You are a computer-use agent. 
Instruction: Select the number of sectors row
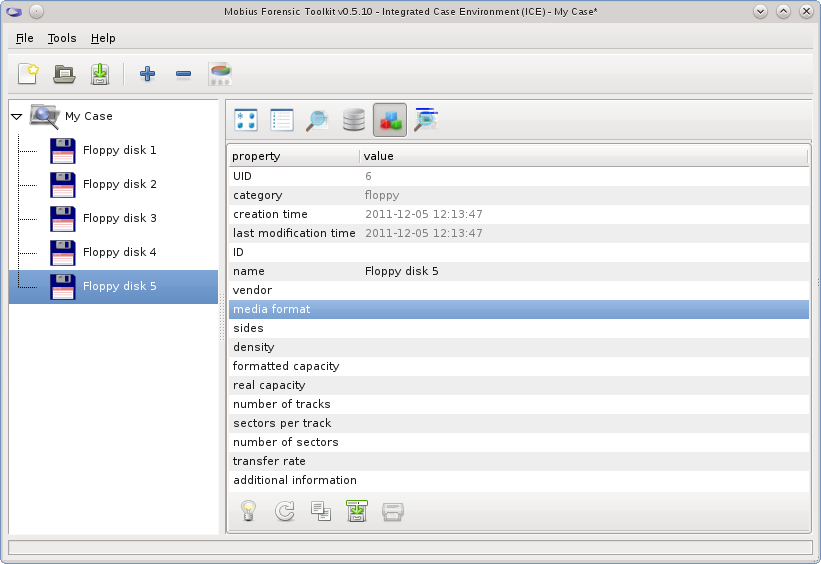(x=519, y=442)
